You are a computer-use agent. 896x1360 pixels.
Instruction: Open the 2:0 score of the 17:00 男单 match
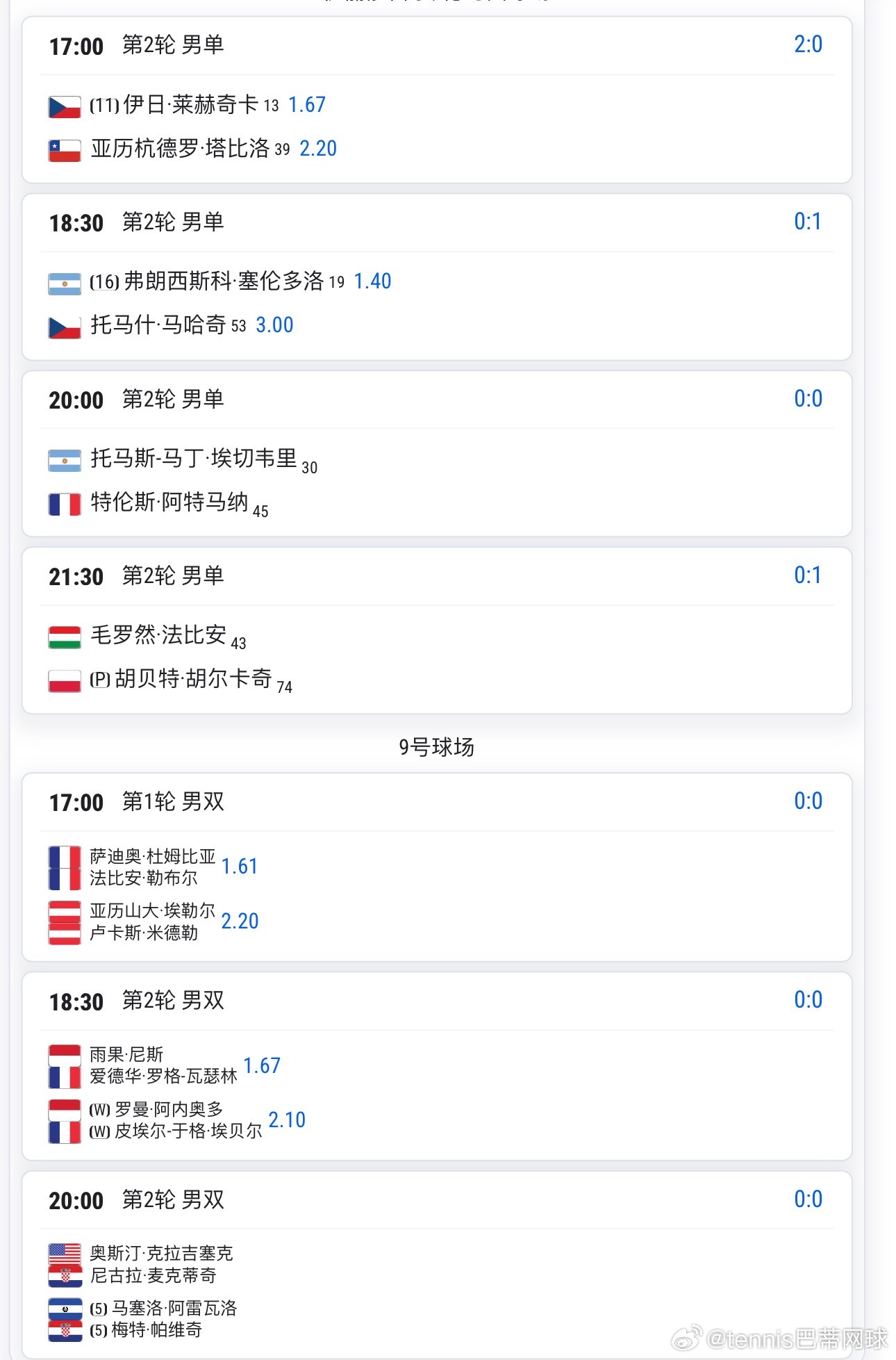(x=808, y=44)
